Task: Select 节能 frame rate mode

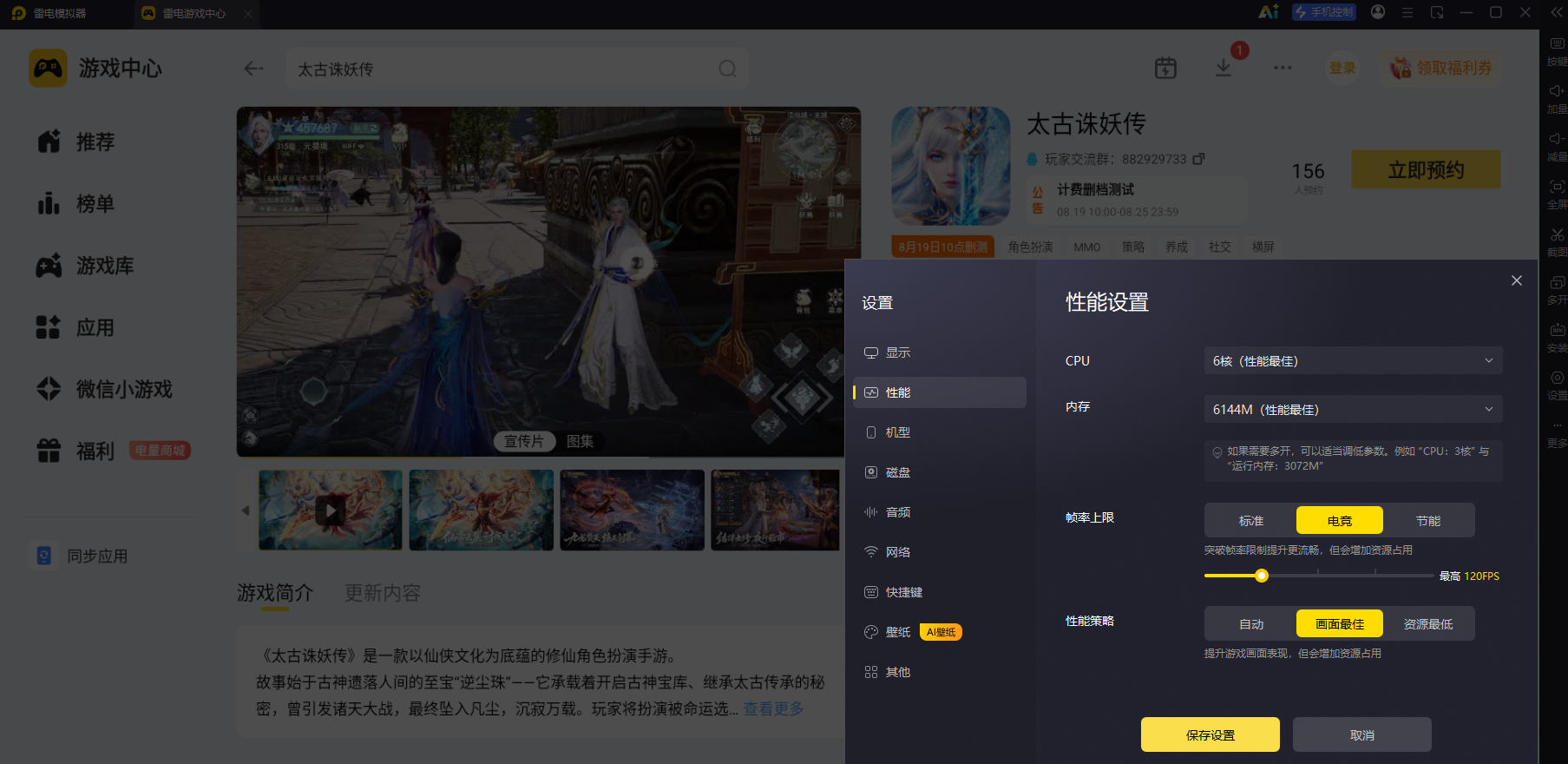Action: point(1428,521)
